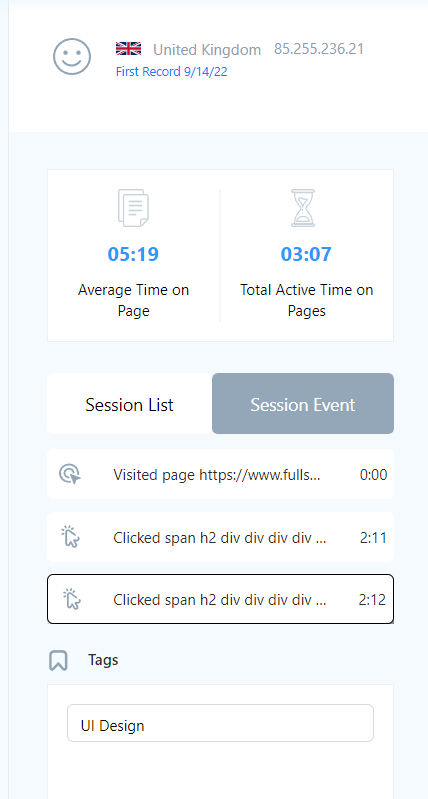
Task: Click the 03:07 total active time value
Action: 306,254
